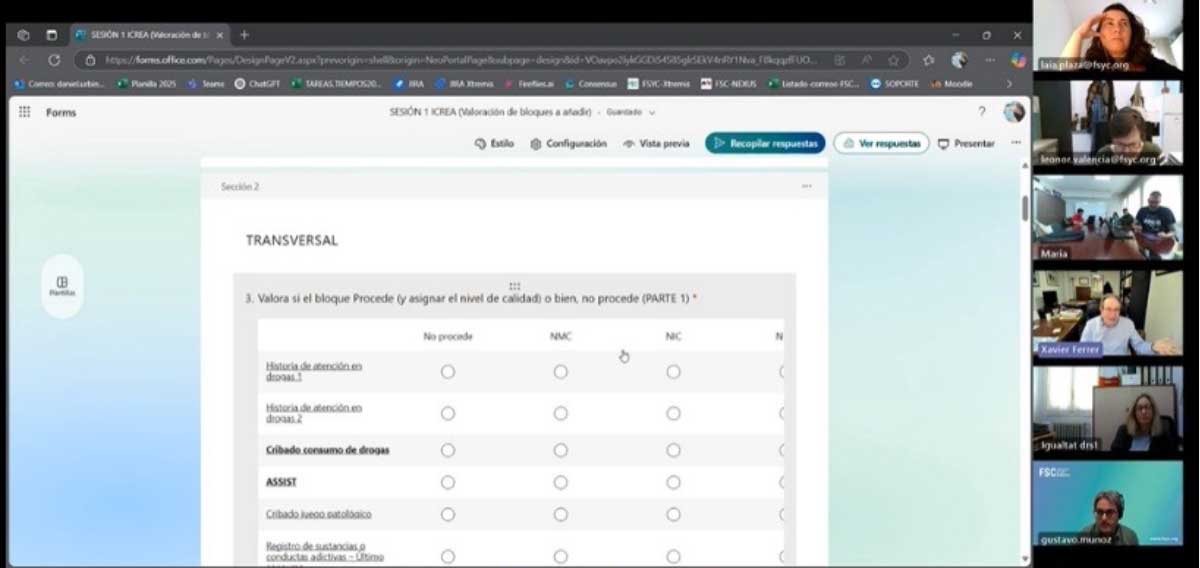Open the Plantilla templates side button
1200x568 pixels.
click(62, 286)
